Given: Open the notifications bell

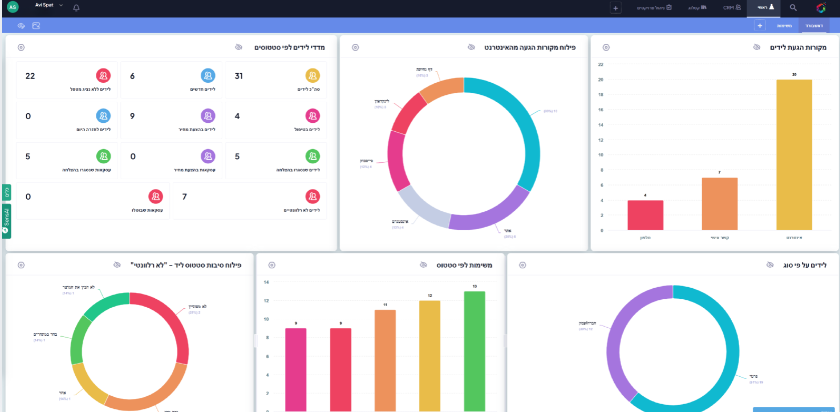Looking at the screenshot, I should click(x=76, y=8).
